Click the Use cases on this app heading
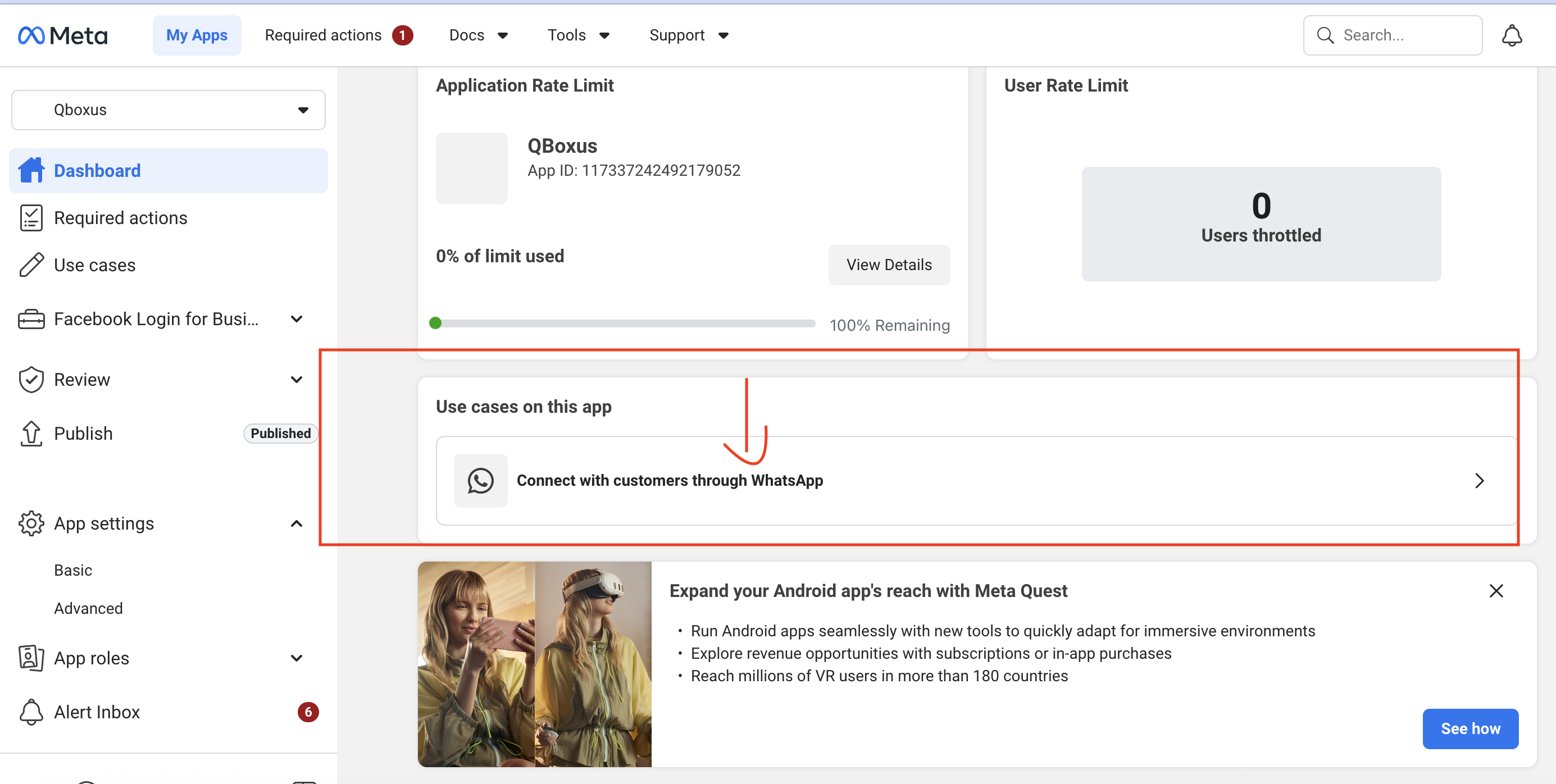The image size is (1556, 784). 524,407
